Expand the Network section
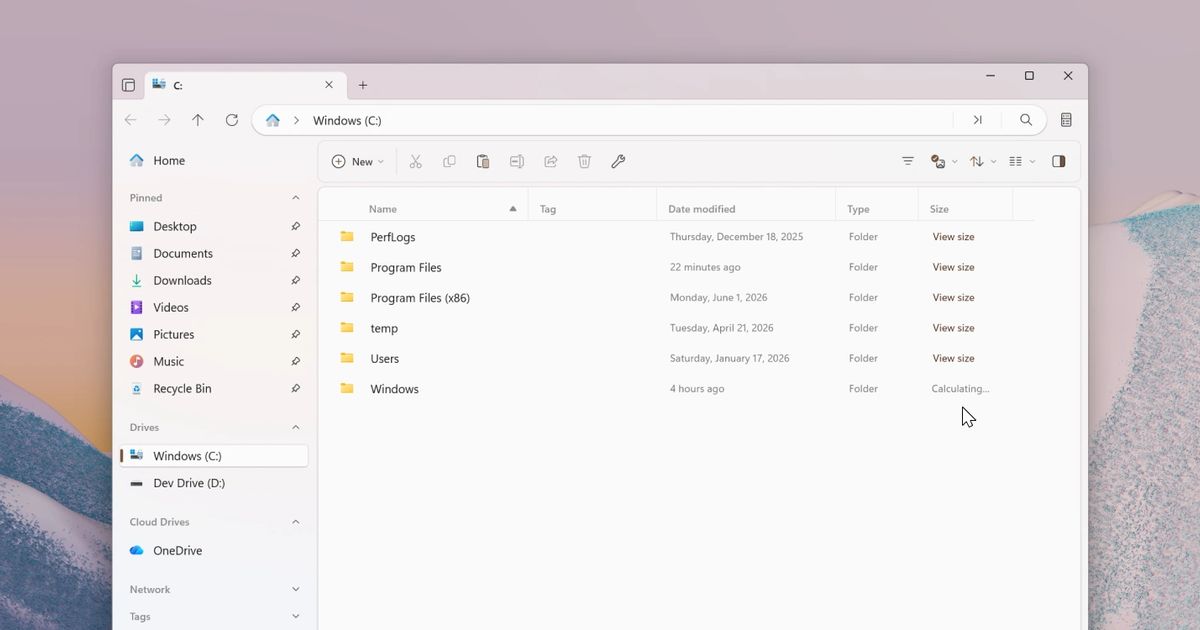 [x=296, y=590]
